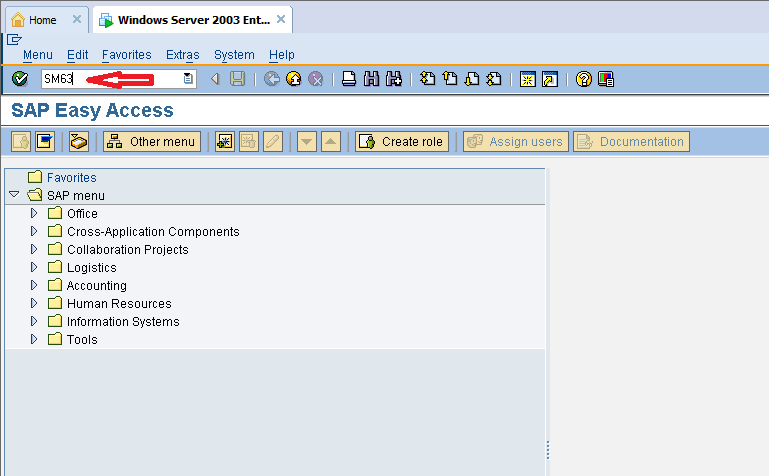Click the yellow Help question mark icon
Viewport: 769px width, 476px height.
pyautogui.click(x=584, y=79)
